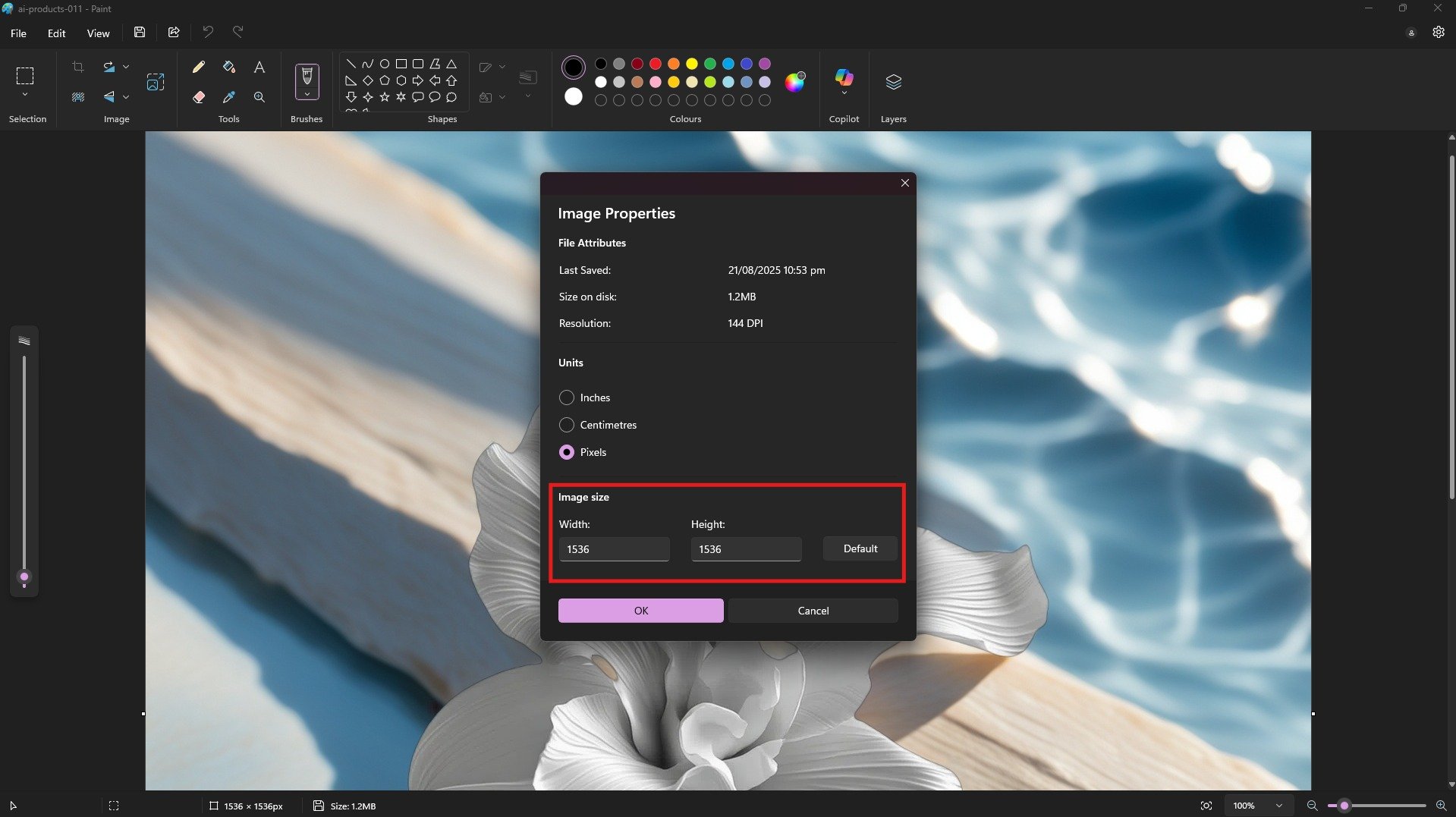This screenshot has width=1456, height=817.
Task: Click the Flip image icon
Action: tap(109, 97)
